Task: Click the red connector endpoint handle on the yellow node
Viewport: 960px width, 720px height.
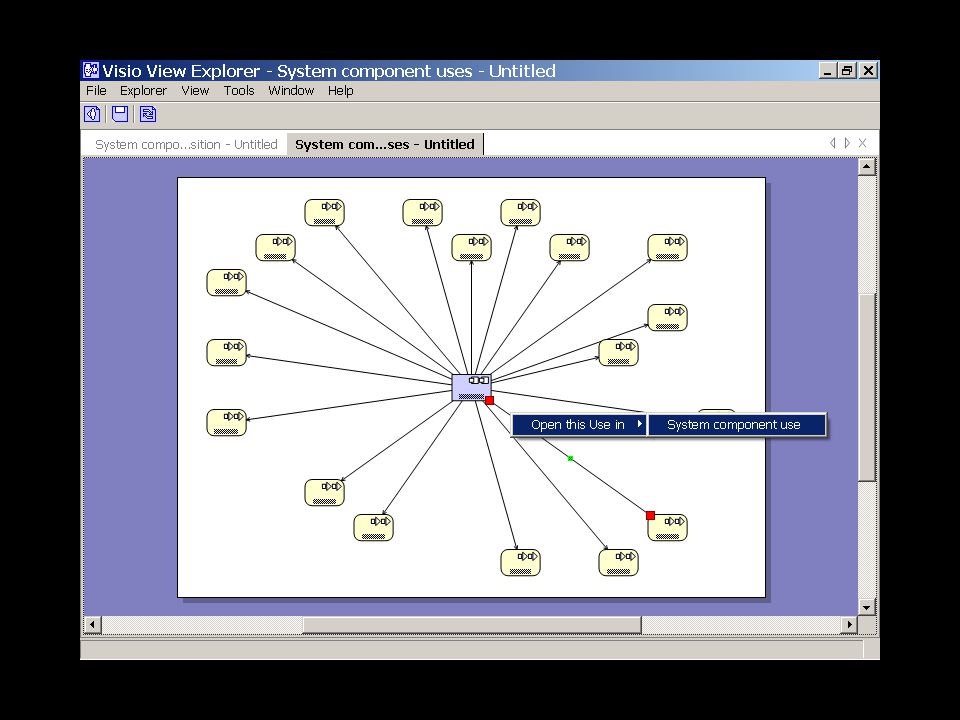Action: tap(650, 516)
